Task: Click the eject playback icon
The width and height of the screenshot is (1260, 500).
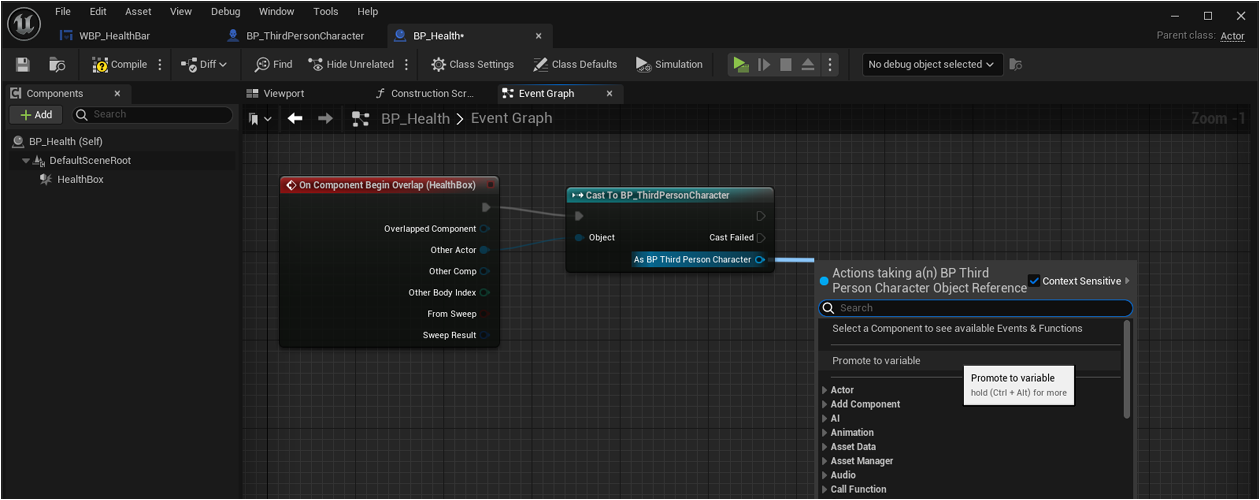Action: click(x=808, y=64)
